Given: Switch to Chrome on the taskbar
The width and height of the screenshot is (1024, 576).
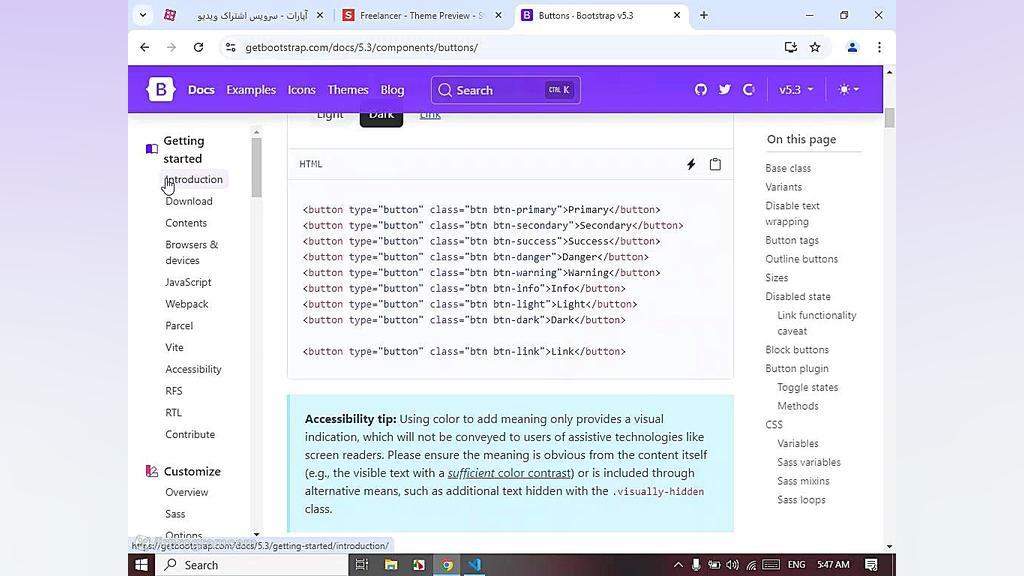Looking at the screenshot, I should [x=447, y=565].
